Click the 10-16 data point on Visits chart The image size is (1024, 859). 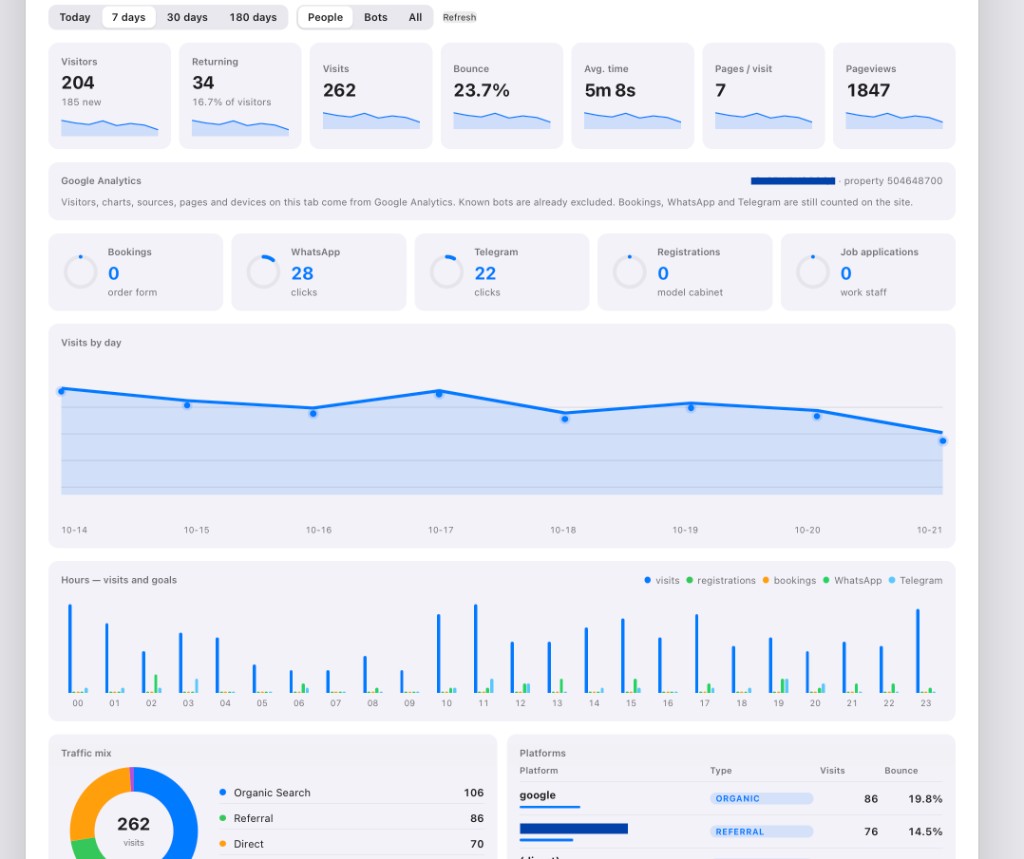click(313, 413)
